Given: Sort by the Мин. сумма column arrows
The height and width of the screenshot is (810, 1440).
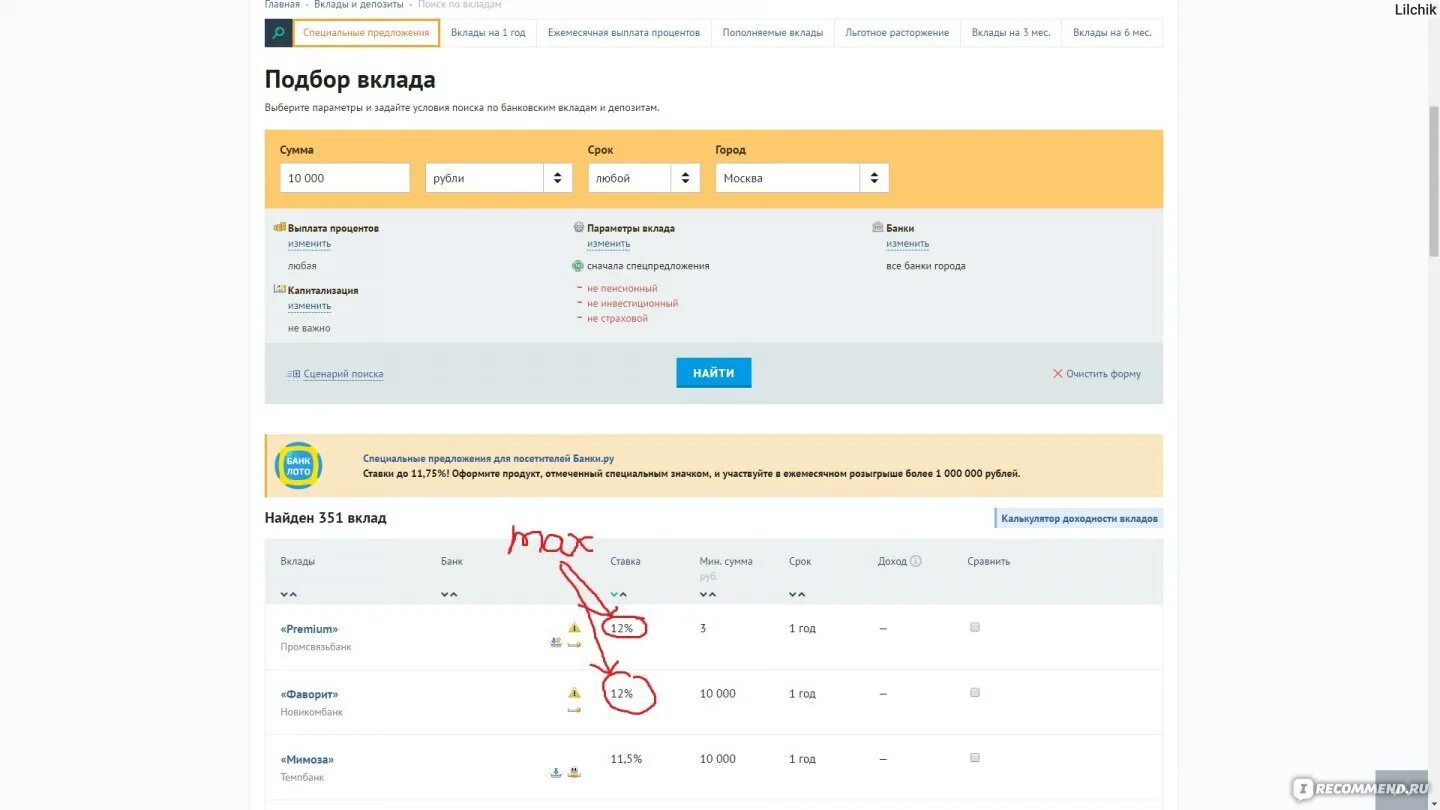Looking at the screenshot, I should tap(708, 595).
